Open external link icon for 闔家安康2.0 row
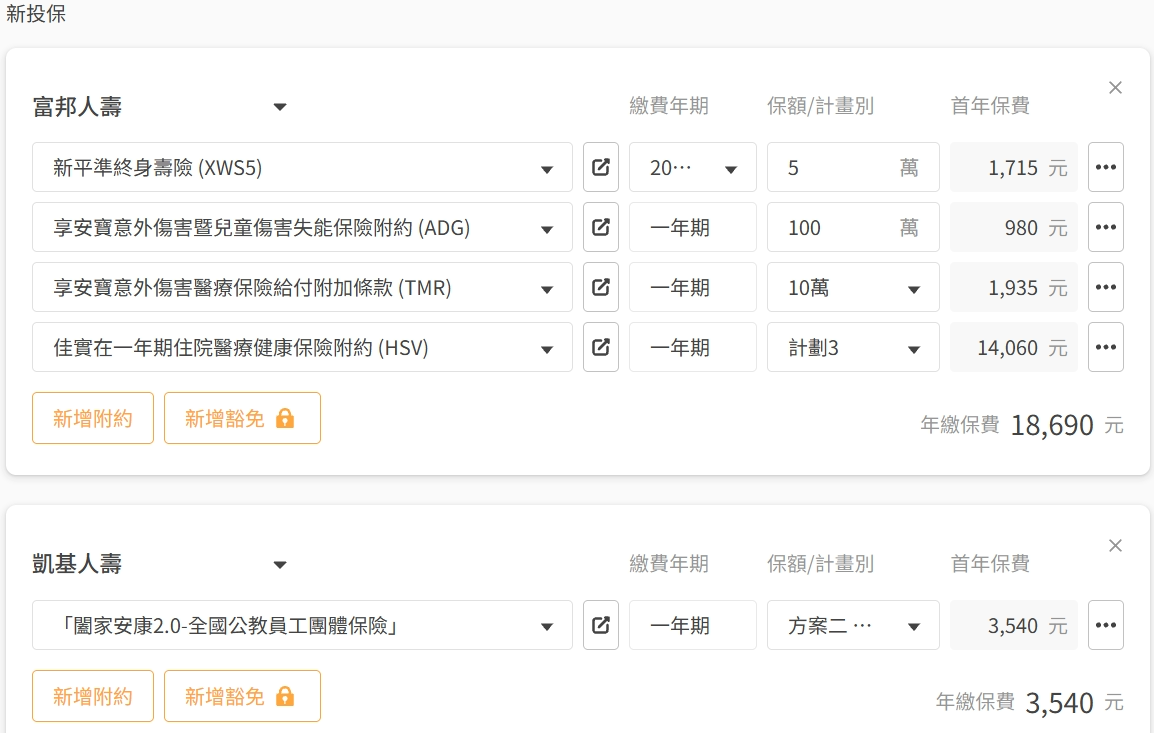Viewport: 1154px width, 733px height. pos(601,625)
